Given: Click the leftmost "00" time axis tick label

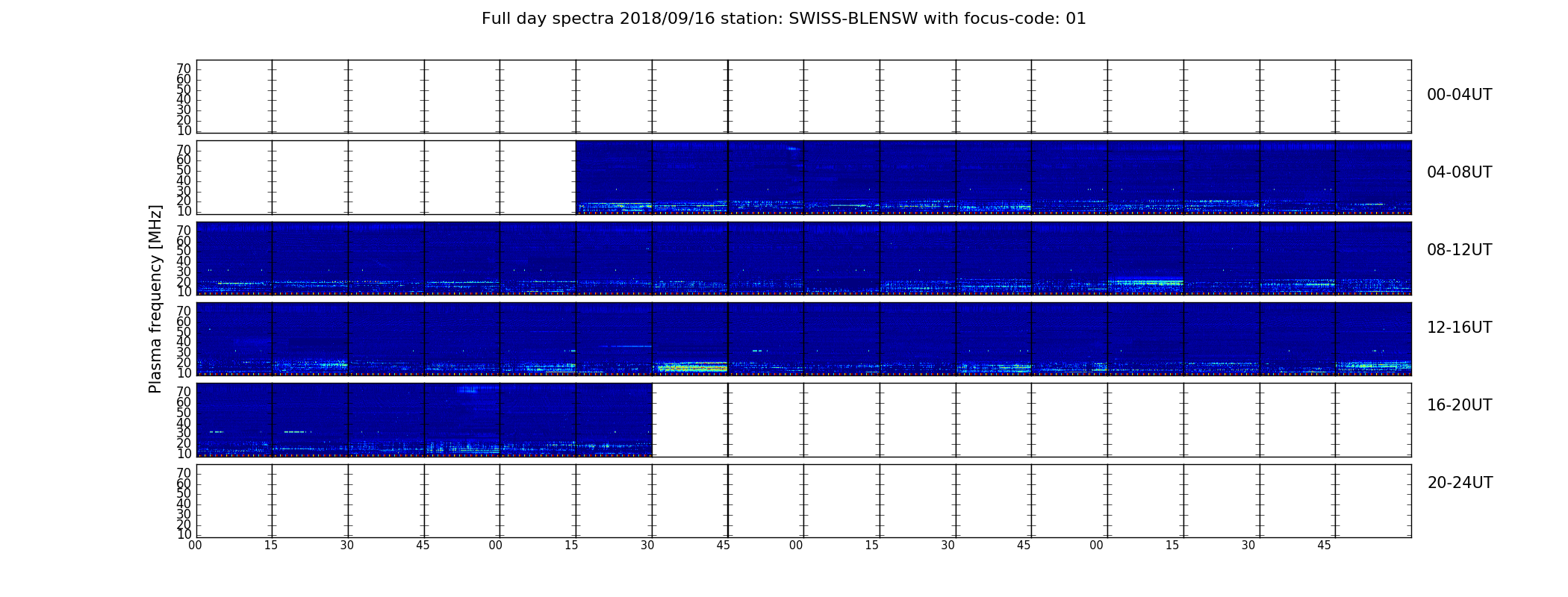Looking at the screenshot, I should [195, 546].
